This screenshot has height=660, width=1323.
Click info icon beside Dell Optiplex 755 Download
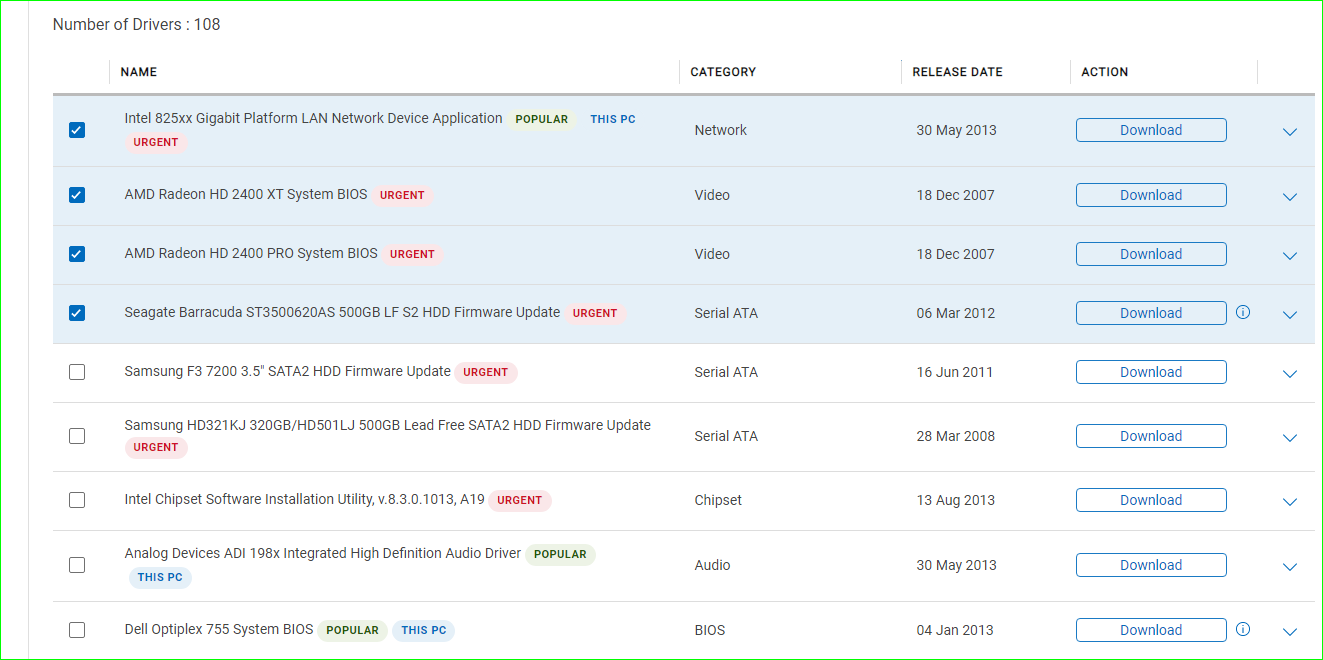(x=1243, y=629)
